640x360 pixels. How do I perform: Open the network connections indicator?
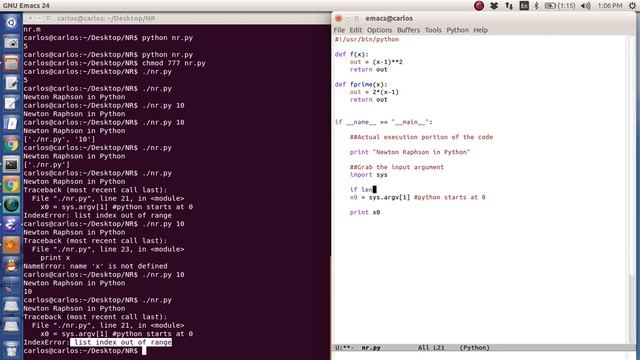[509, 6]
